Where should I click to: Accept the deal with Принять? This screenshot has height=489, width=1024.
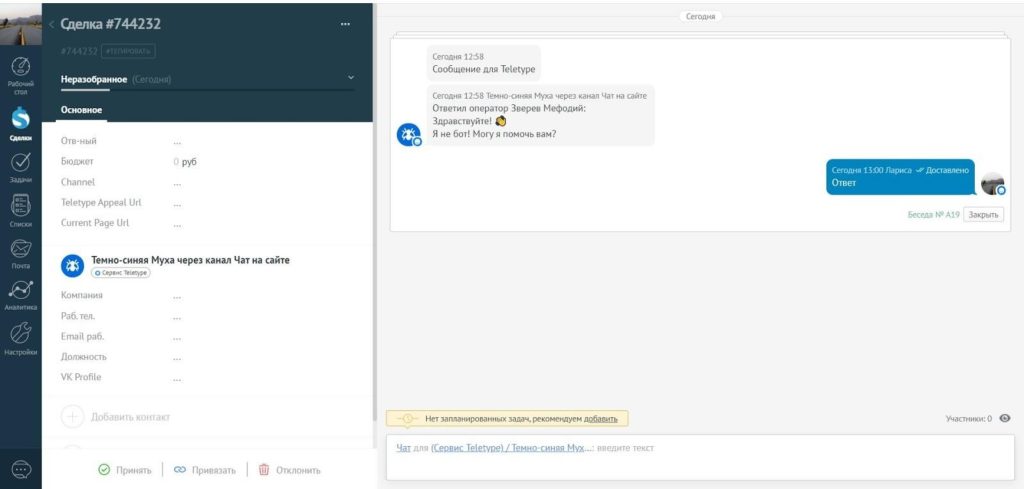pos(125,470)
